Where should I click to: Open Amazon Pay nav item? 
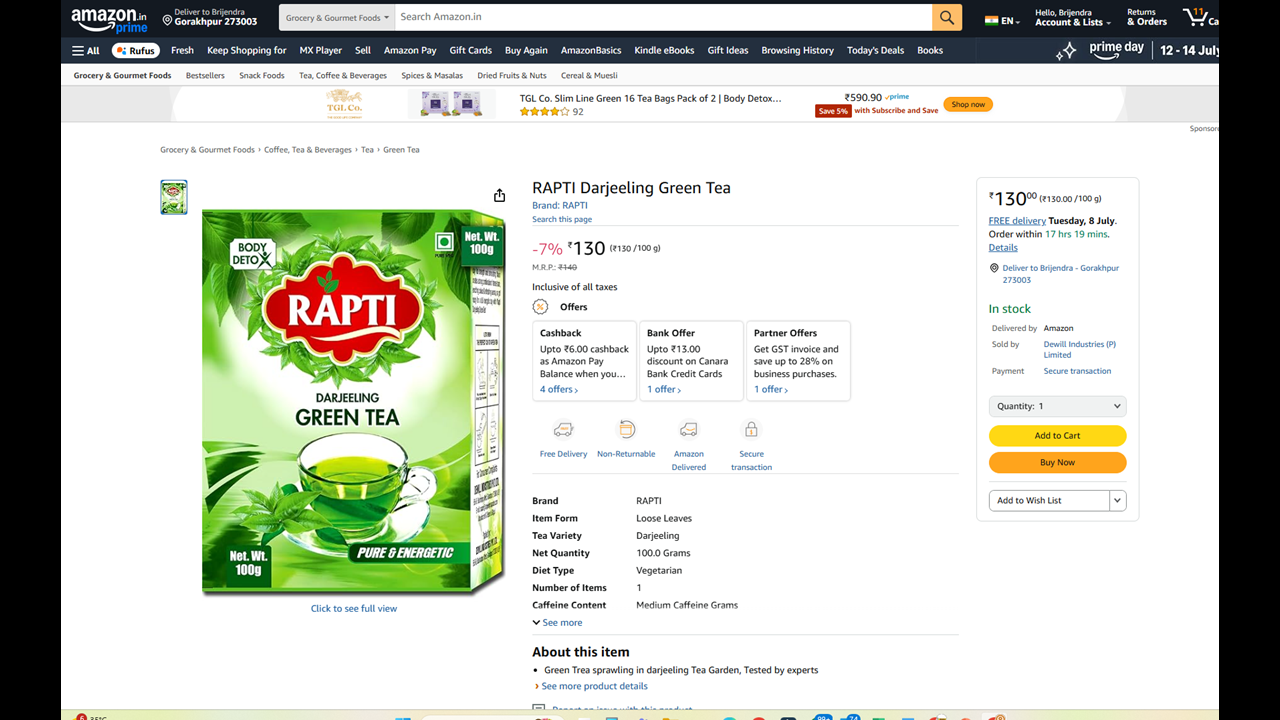pos(410,50)
